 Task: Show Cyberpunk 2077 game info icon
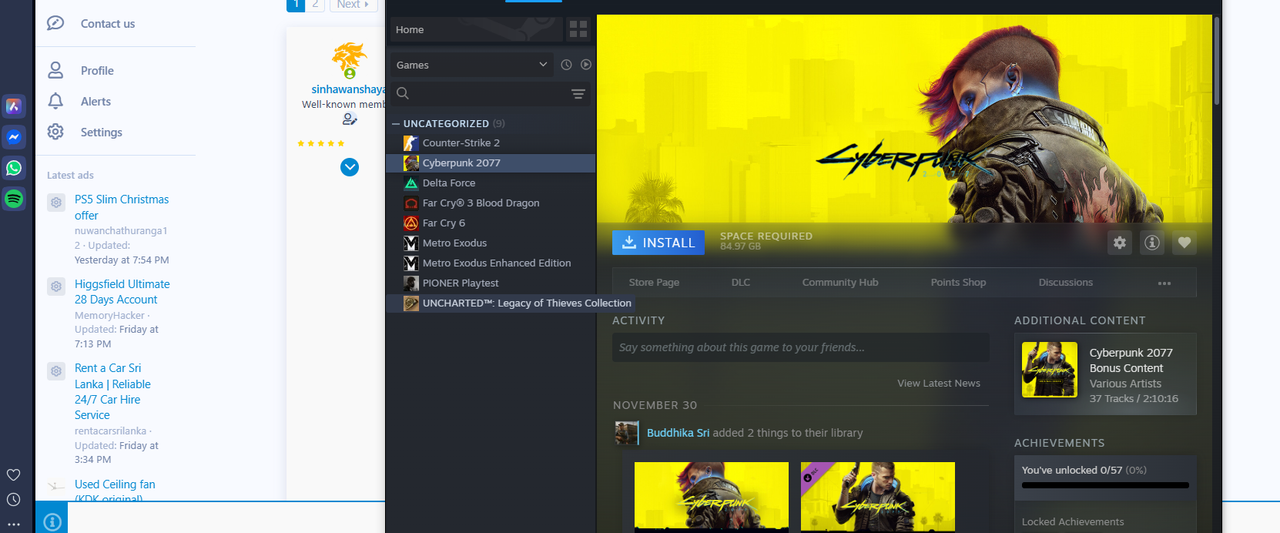tap(1152, 242)
